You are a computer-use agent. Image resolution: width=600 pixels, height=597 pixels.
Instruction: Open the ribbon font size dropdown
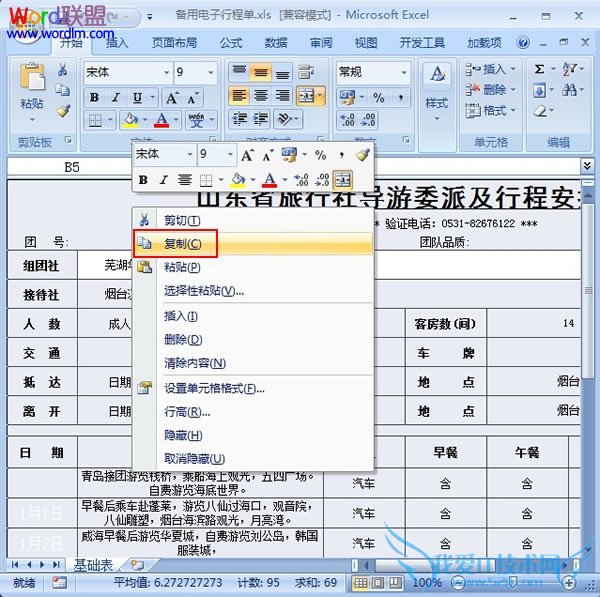click(211, 72)
